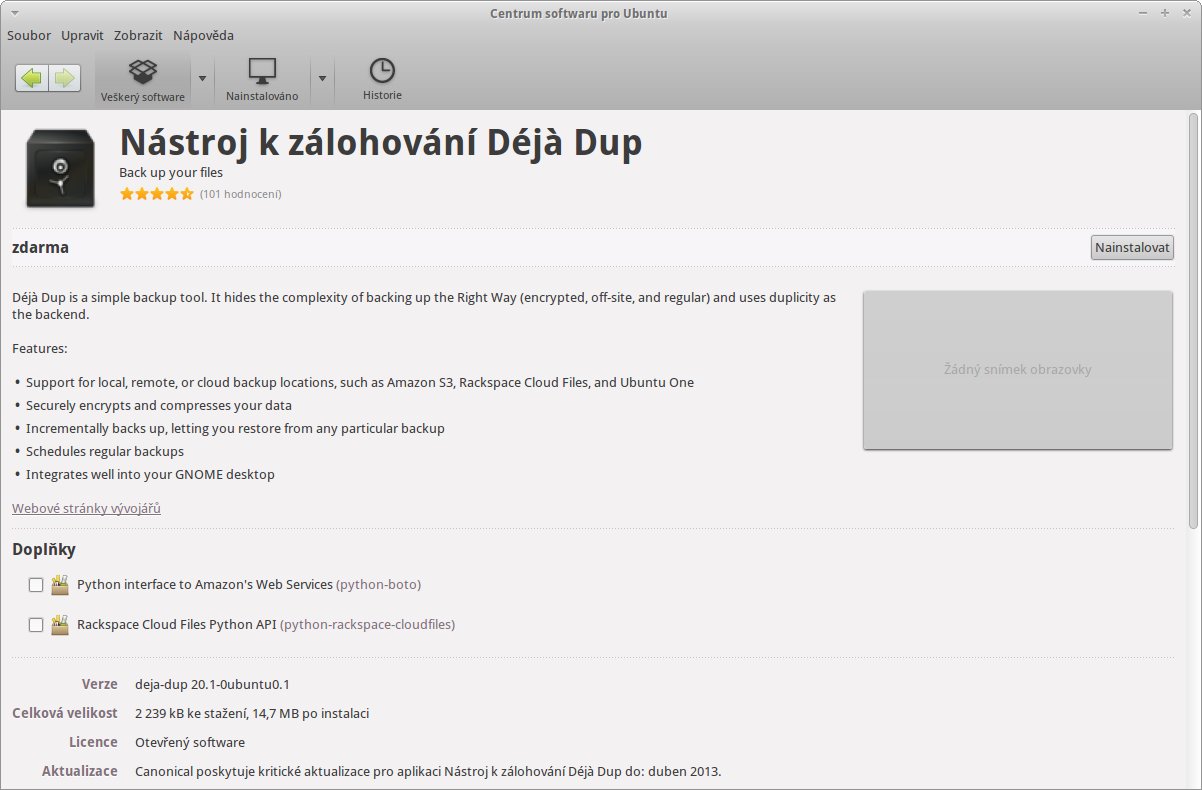Viewport: 1202px width, 790px height.
Task: Click the Doplňky section heading
Action: [44, 549]
